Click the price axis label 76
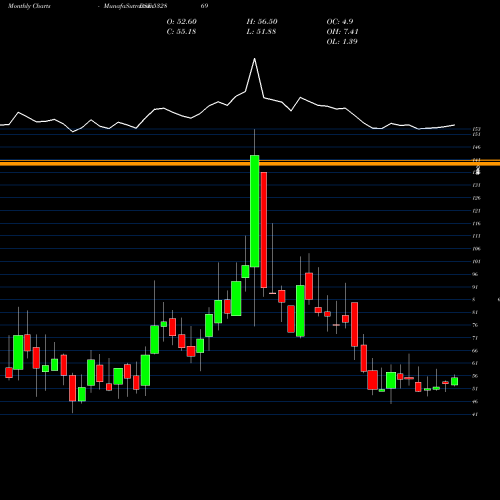The height and width of the screenshot is (500, 500). coord(476,325)
